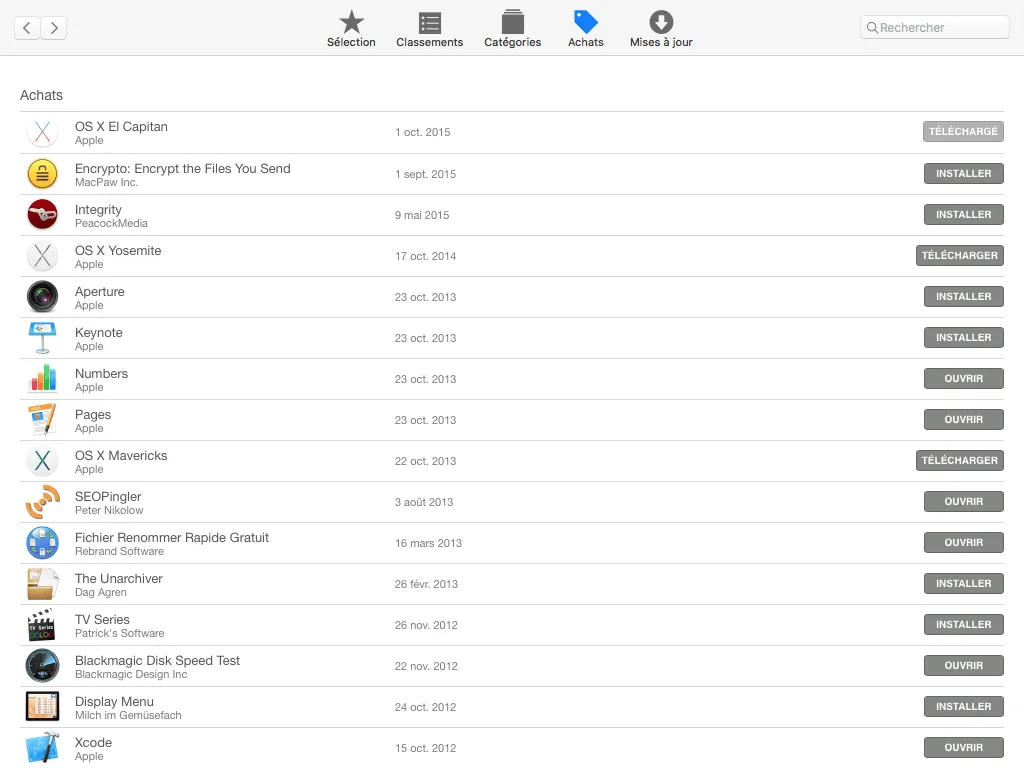Click the OS X El Capitan title

121,127
